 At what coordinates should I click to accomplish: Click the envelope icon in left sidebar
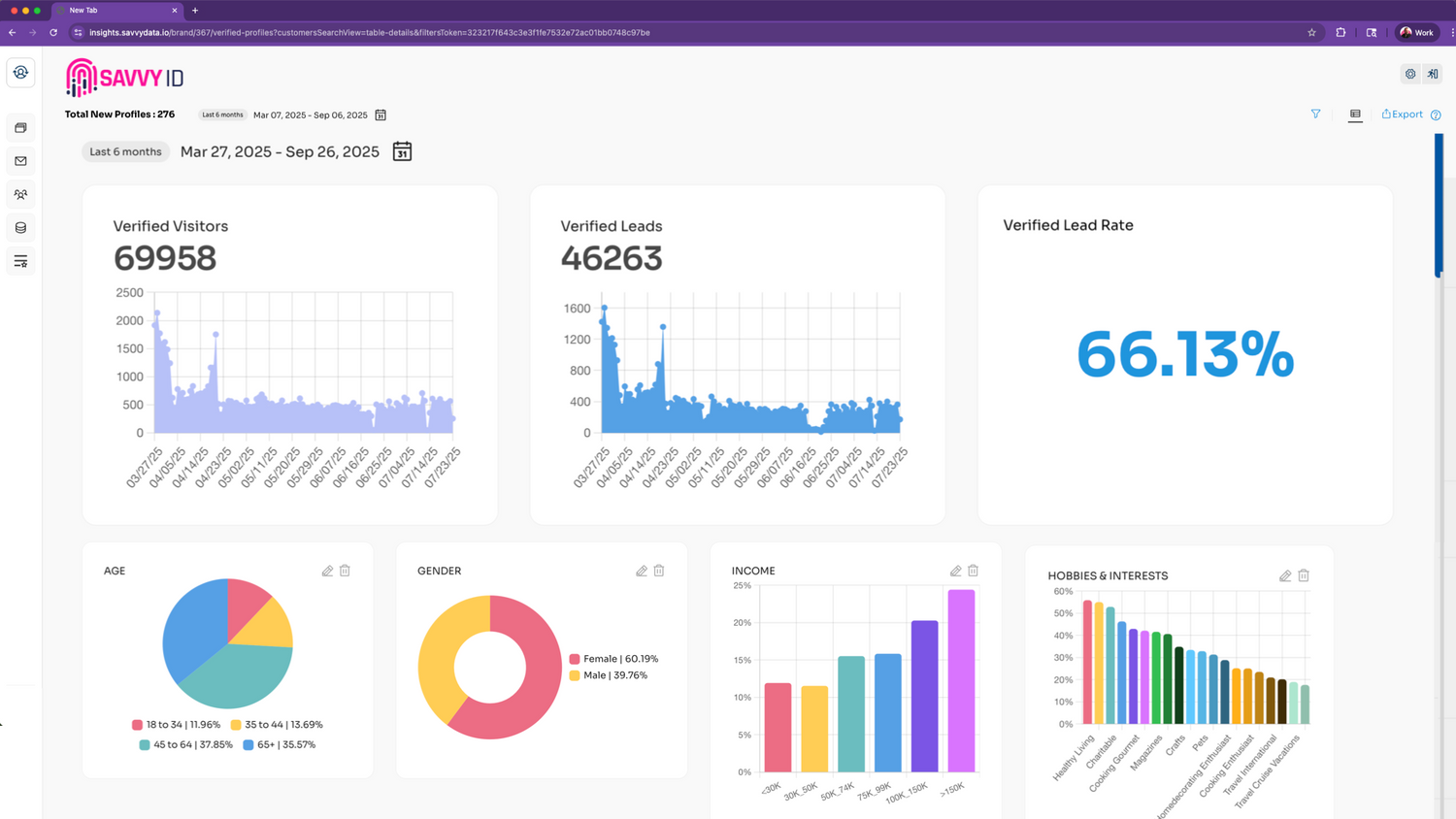coord(20,161)
